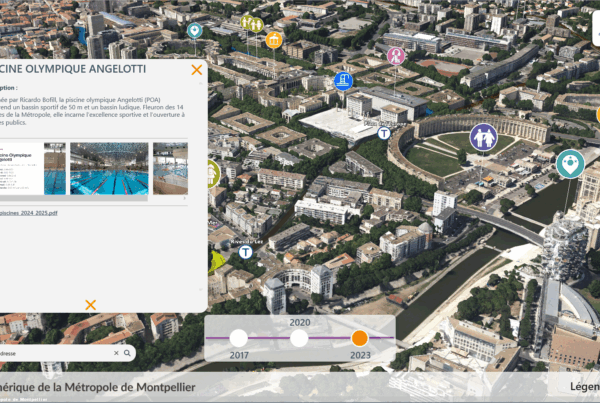Screen dimensions: 600x403
Task: Click the orange building marker on map
Action: tap(274, 40)
